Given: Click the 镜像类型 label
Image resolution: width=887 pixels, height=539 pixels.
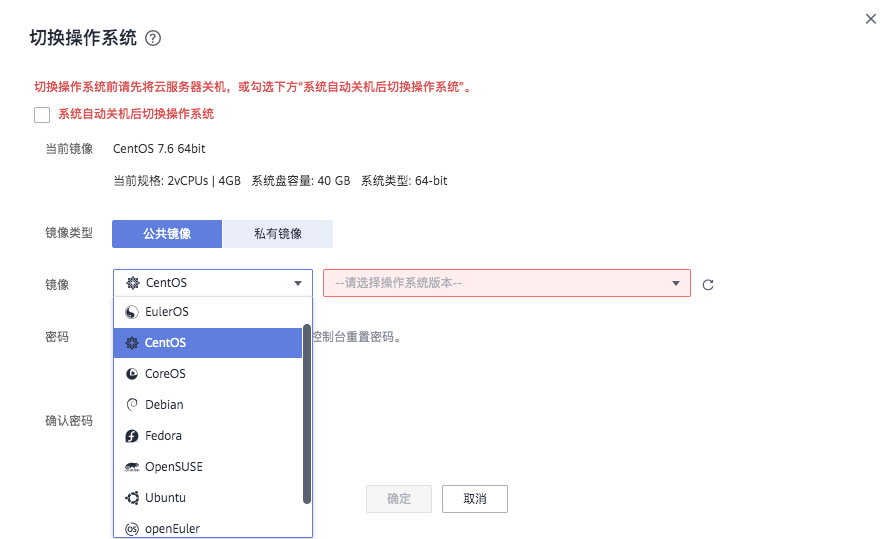Looking at the screenshot, I should coord(69,233).
